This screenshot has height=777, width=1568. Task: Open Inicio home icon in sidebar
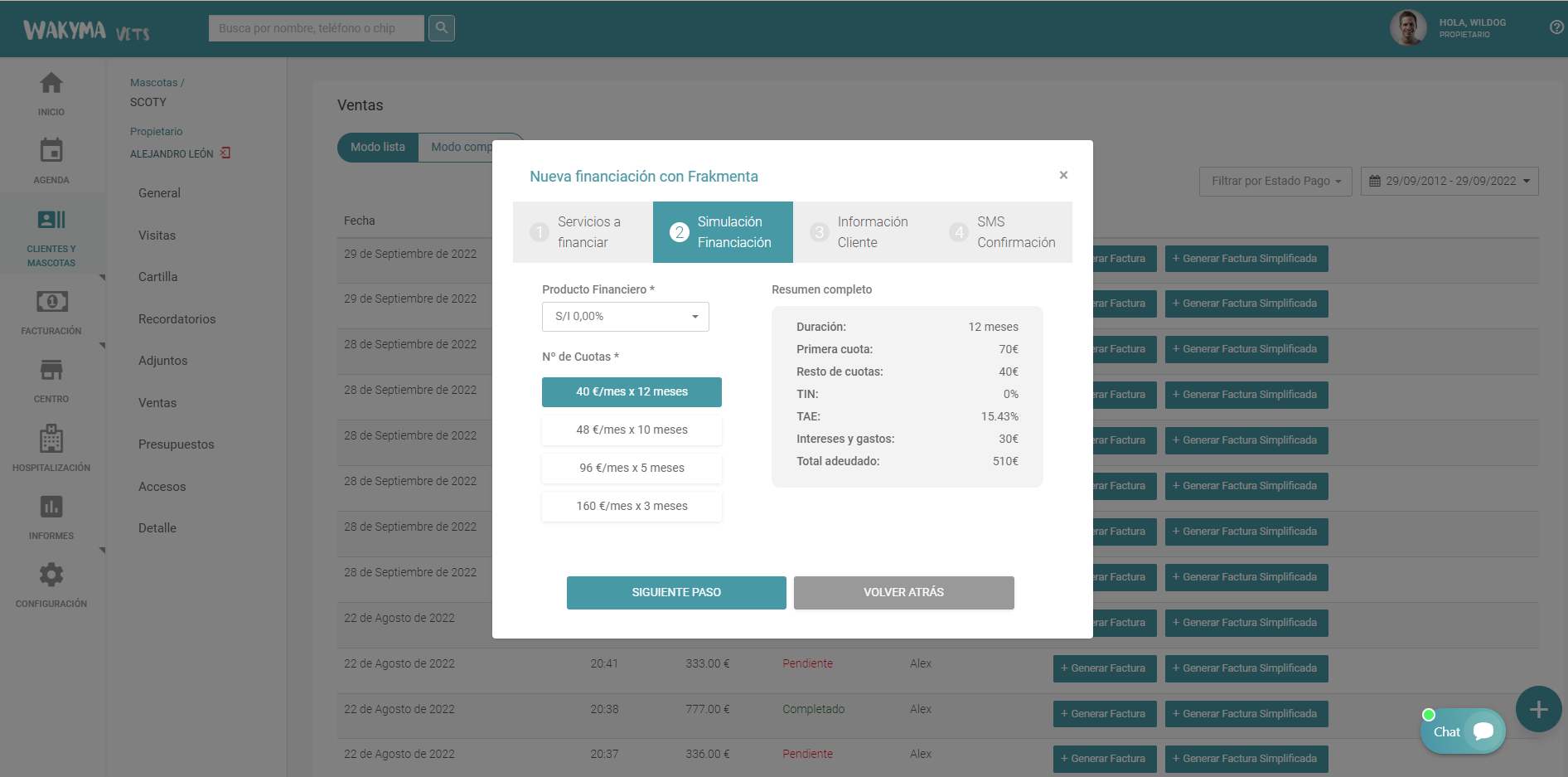pyautogui.click(x=51, y=84)
